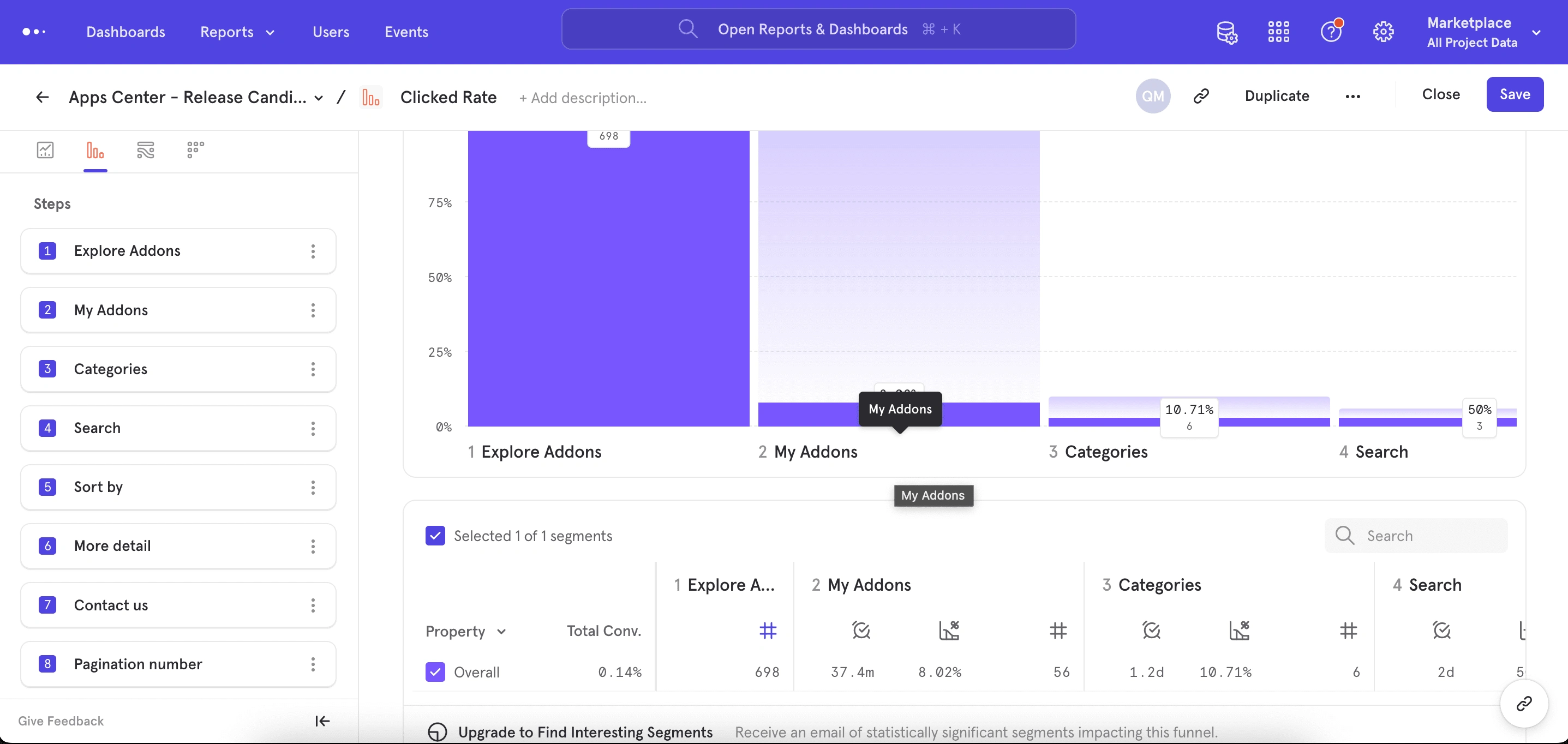The width and height of the screenshot is (1568, 744).
Task: Click Search column time-to-convert clock icon
Action: click(x=1441, y=630)
